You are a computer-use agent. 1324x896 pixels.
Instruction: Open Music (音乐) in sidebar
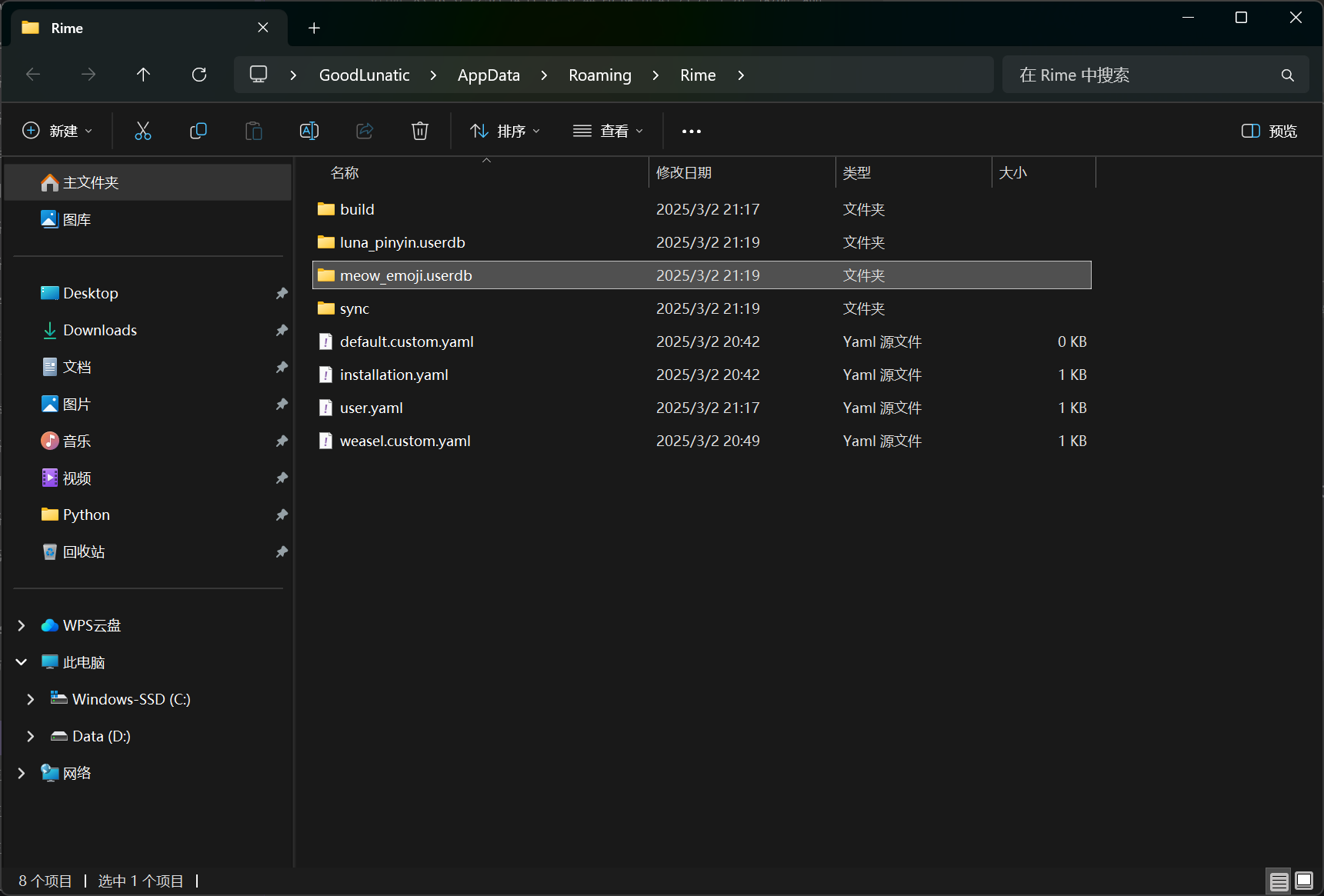(148, 441)
